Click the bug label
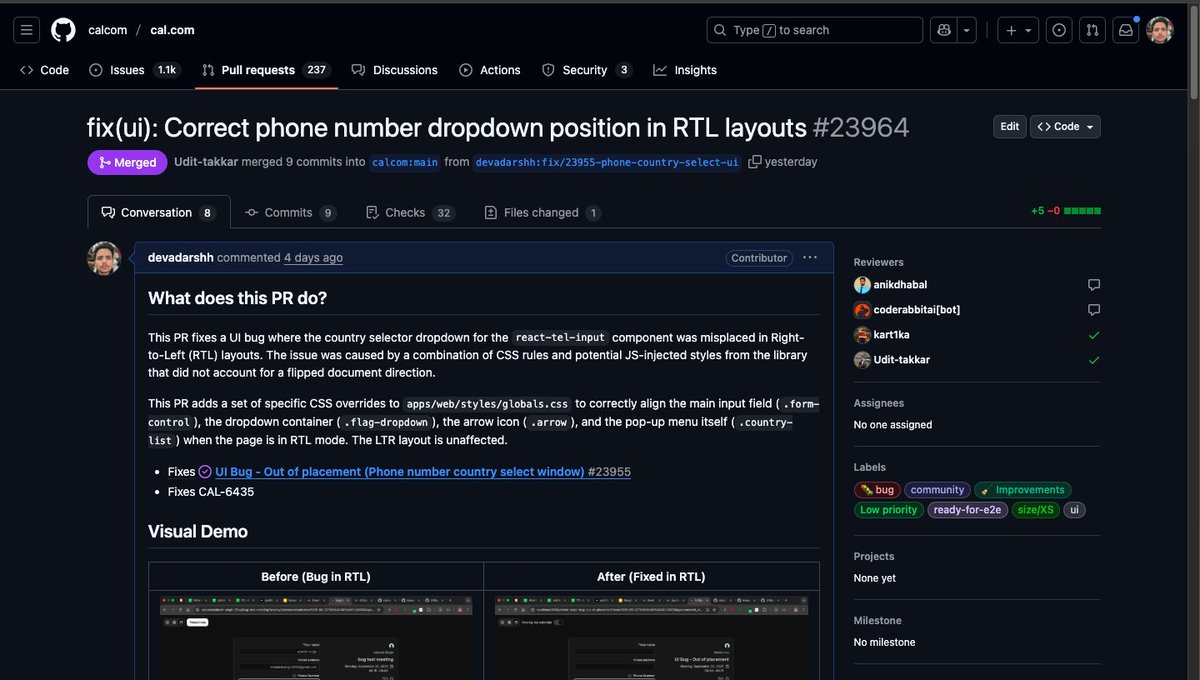Viewport: 1200px width, 680px height. [877, 490]
